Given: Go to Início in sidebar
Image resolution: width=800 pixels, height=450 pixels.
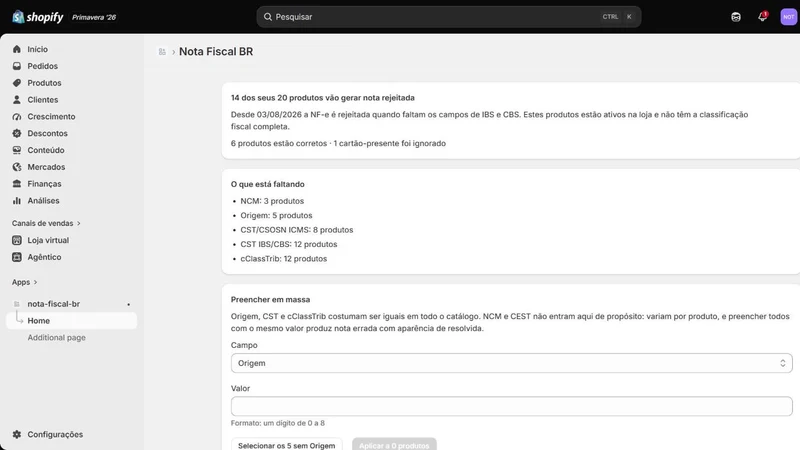Looking at the screenshot, I should point(38,49).
